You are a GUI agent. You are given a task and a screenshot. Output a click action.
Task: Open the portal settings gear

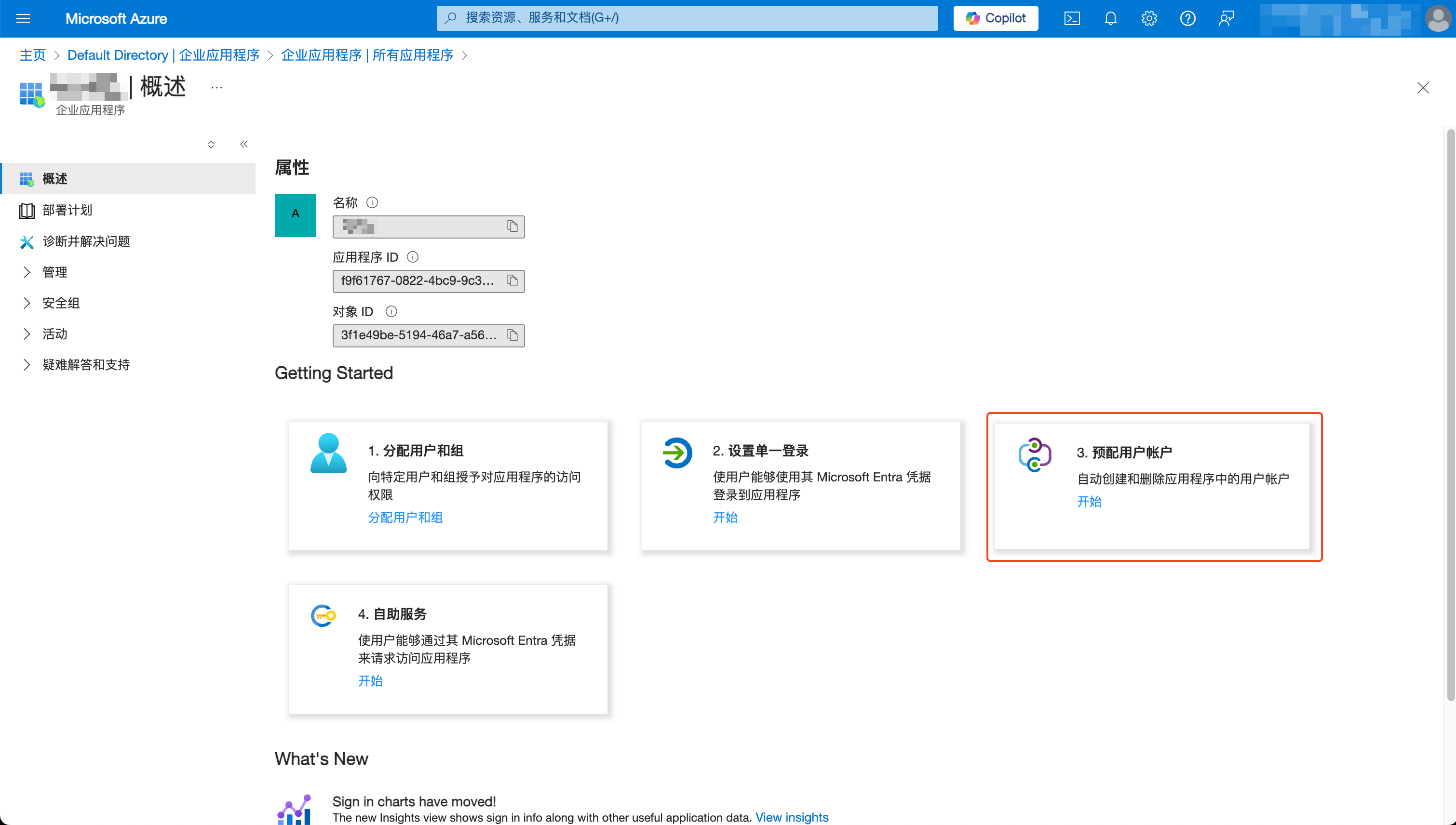point(1148,18)
